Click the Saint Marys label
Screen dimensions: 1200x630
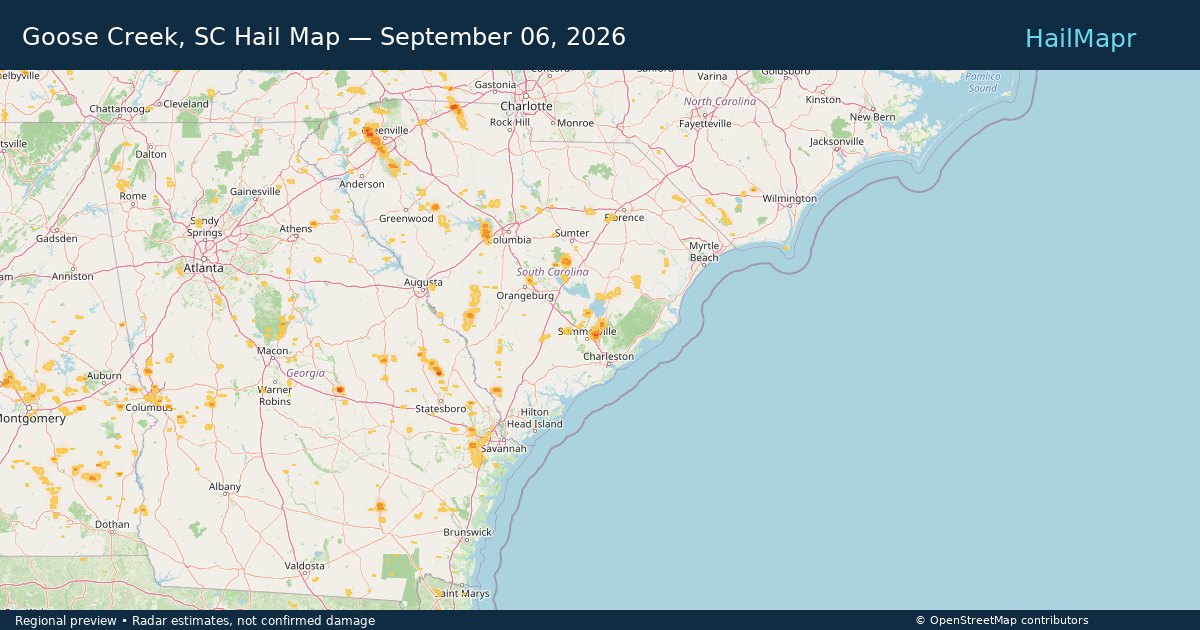click(x=461, y=593)
